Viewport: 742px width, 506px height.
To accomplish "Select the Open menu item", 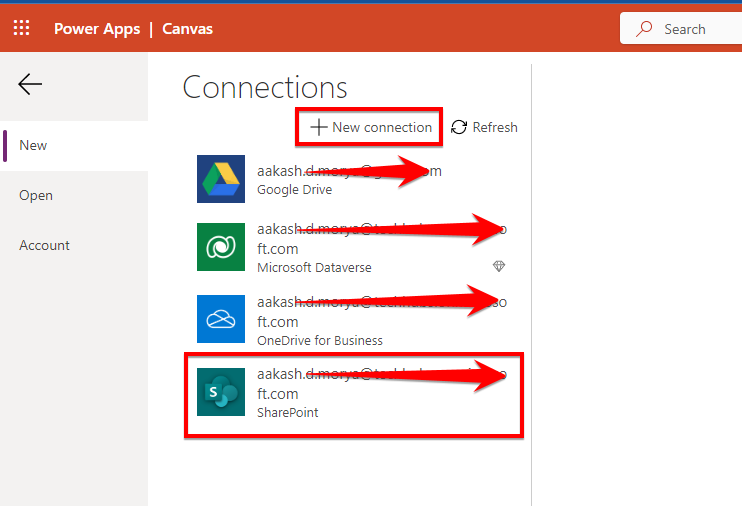I will [74, 195].
